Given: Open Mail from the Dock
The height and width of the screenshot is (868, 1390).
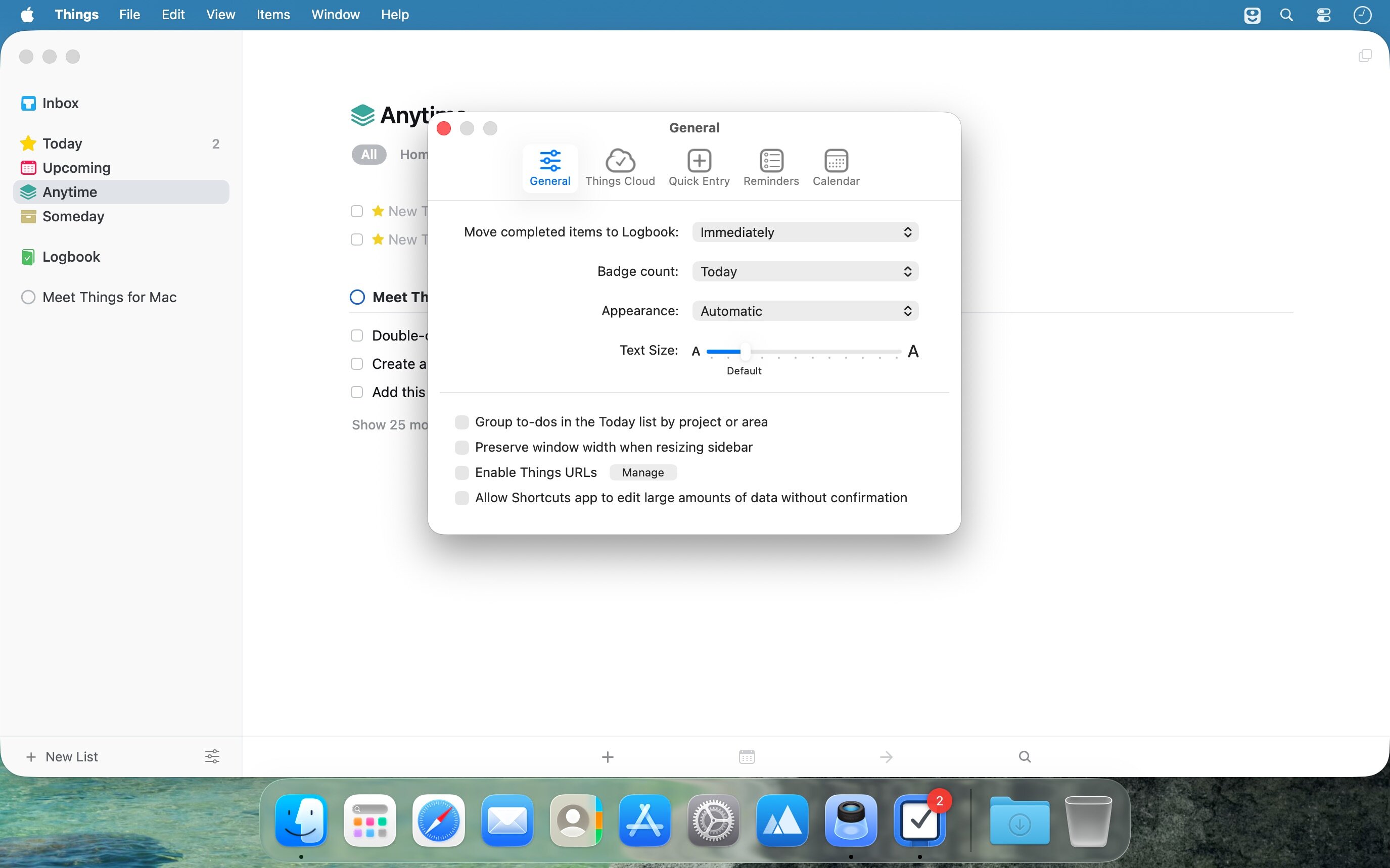Looking at the screenshot, I should point(507,821).
